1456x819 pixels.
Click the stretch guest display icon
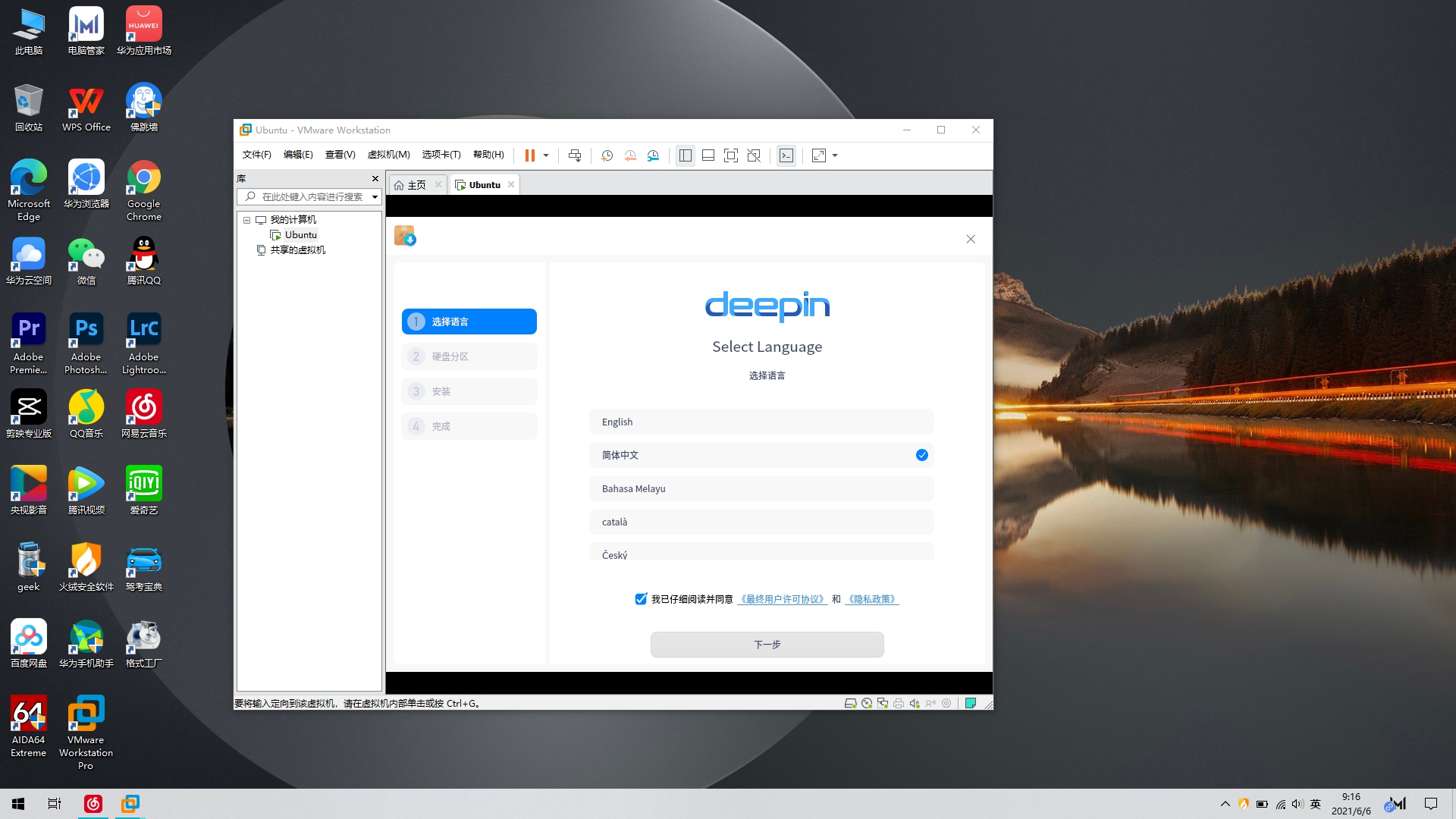click(819, 155)
